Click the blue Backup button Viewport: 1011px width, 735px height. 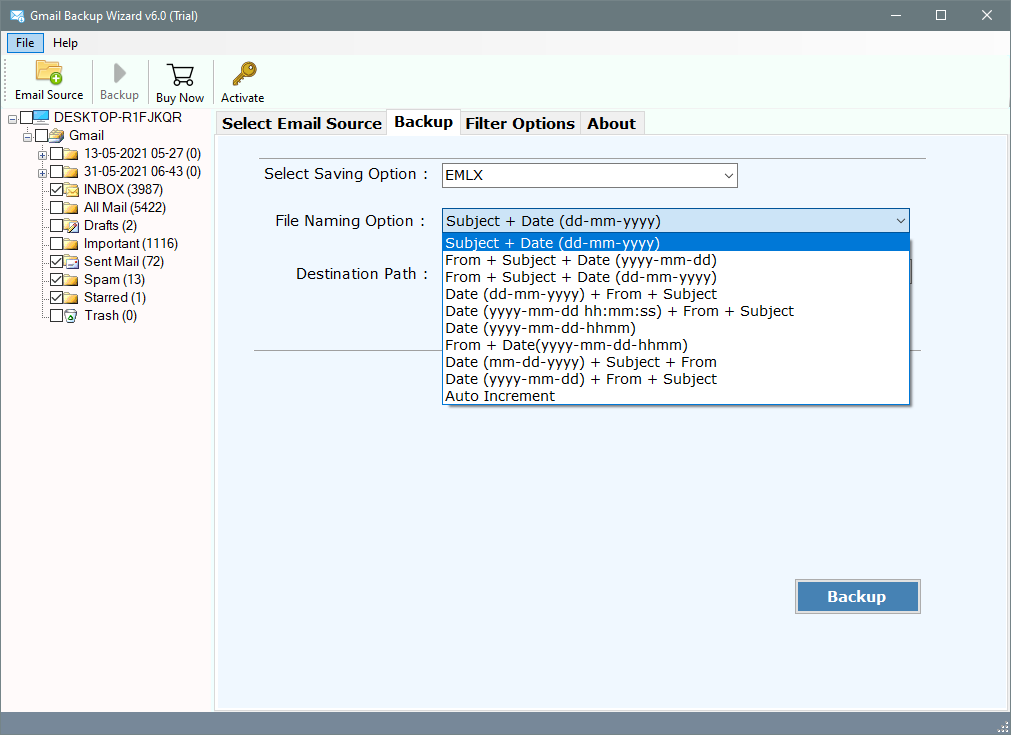tap(857, 596)
